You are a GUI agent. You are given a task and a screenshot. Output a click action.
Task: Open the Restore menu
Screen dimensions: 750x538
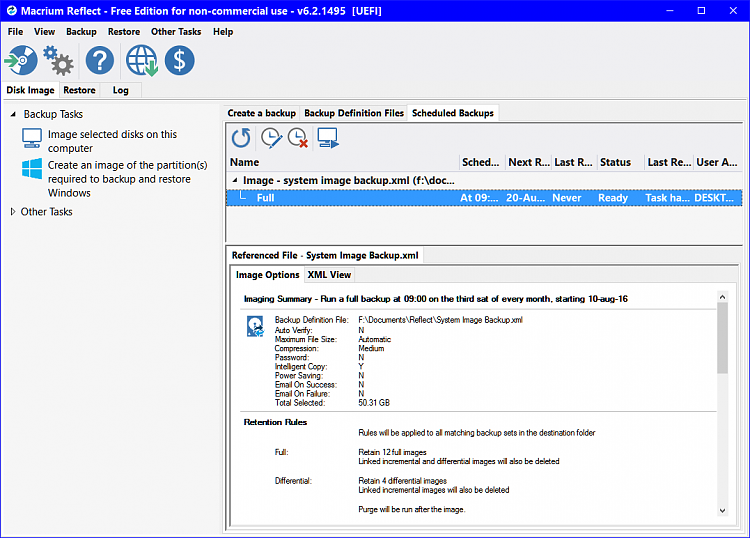(124, 32)
